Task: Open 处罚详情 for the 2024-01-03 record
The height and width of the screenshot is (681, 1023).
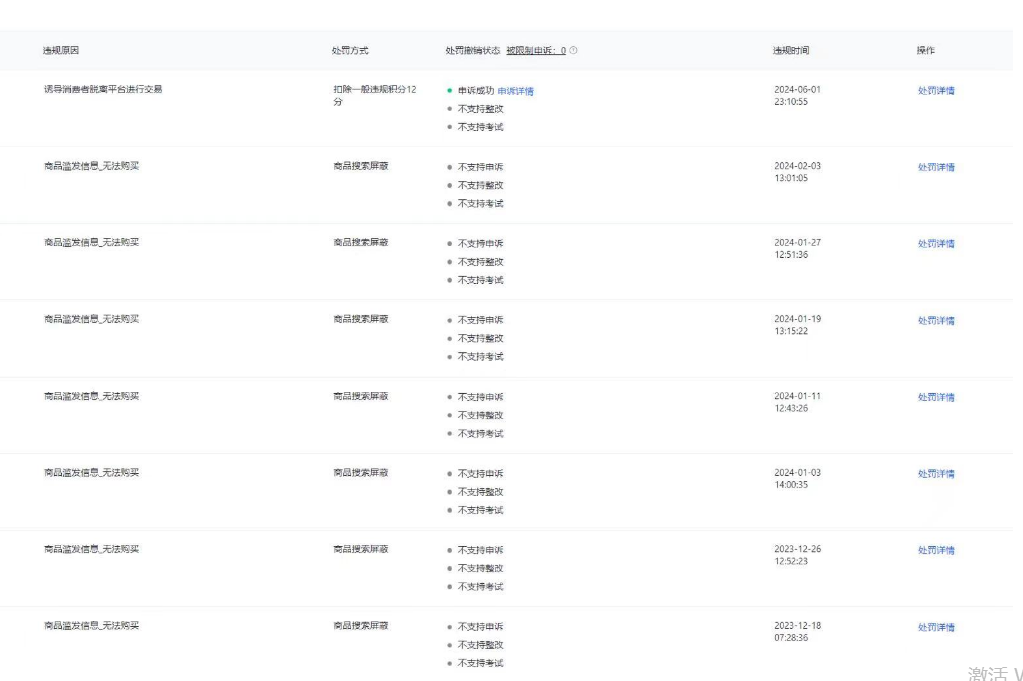Action: coord(936,474)
